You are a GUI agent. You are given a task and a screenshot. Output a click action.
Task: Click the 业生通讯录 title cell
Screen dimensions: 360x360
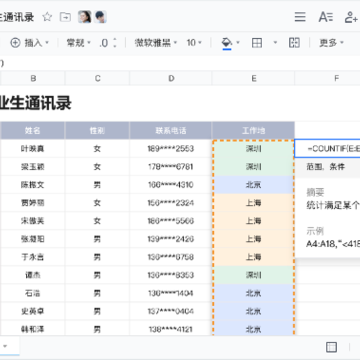tap(36, 103)
